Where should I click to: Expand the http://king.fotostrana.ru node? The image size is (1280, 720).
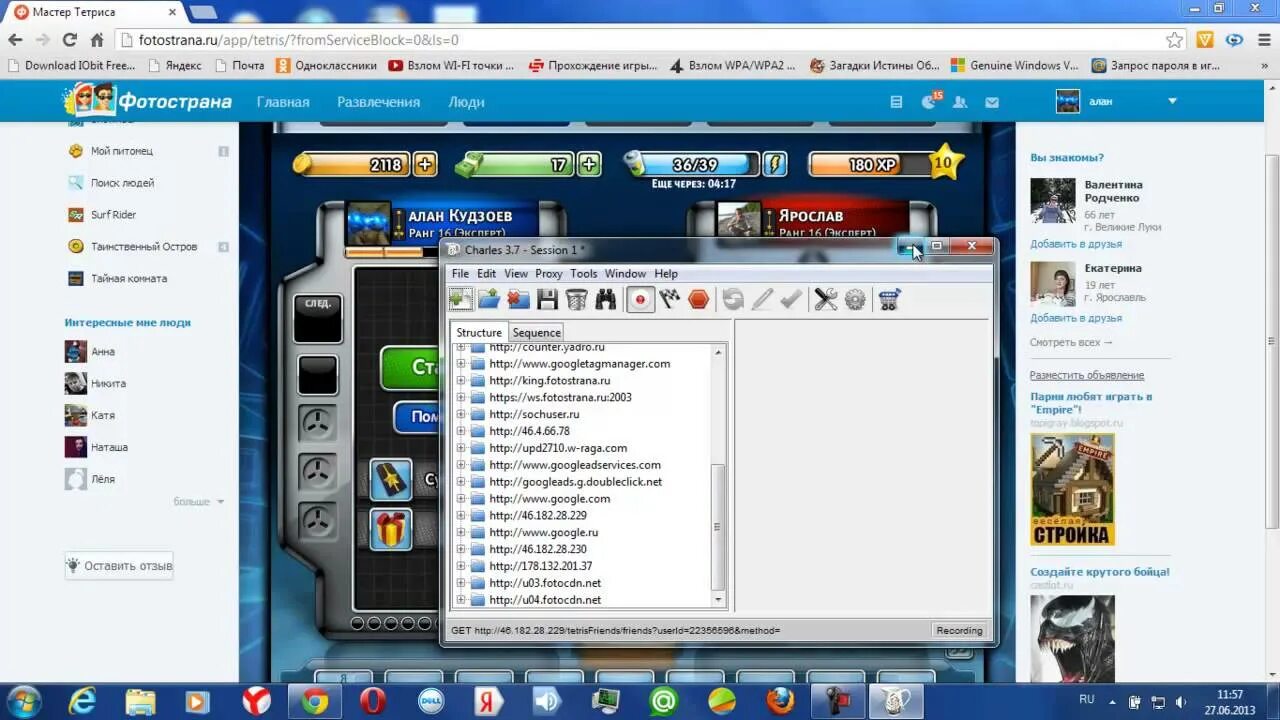point(461,381)
